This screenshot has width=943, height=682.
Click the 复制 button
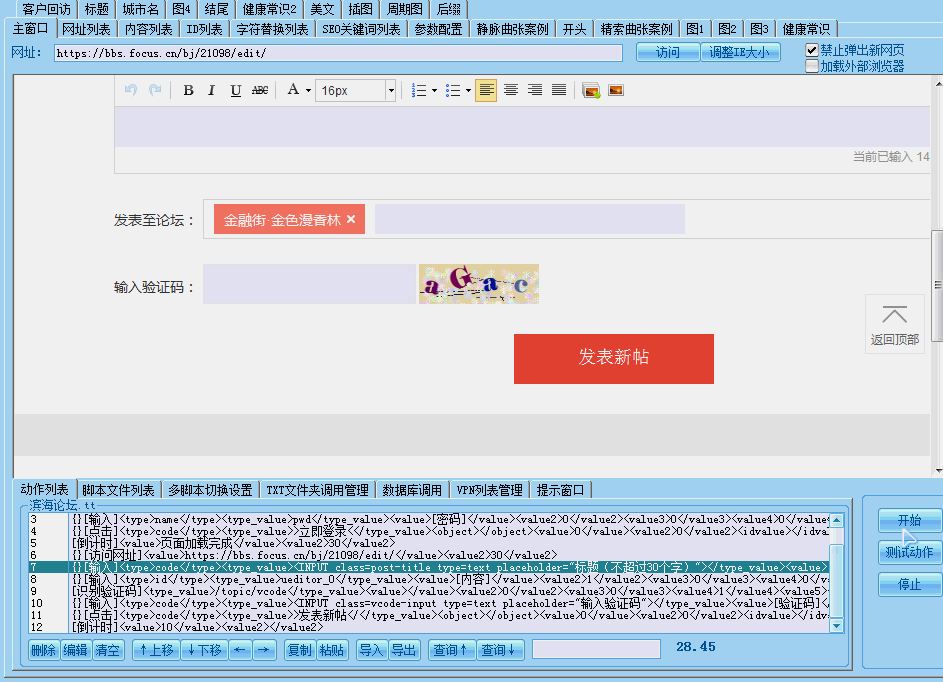(299, 650)
